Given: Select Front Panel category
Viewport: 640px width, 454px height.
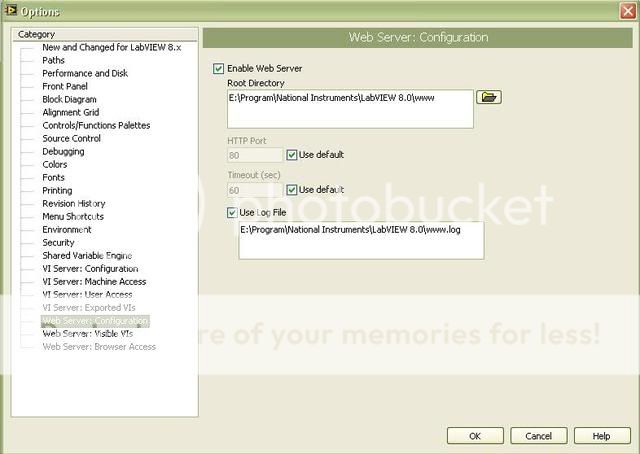Looking at the screenshot, I should tap(64, 87).
